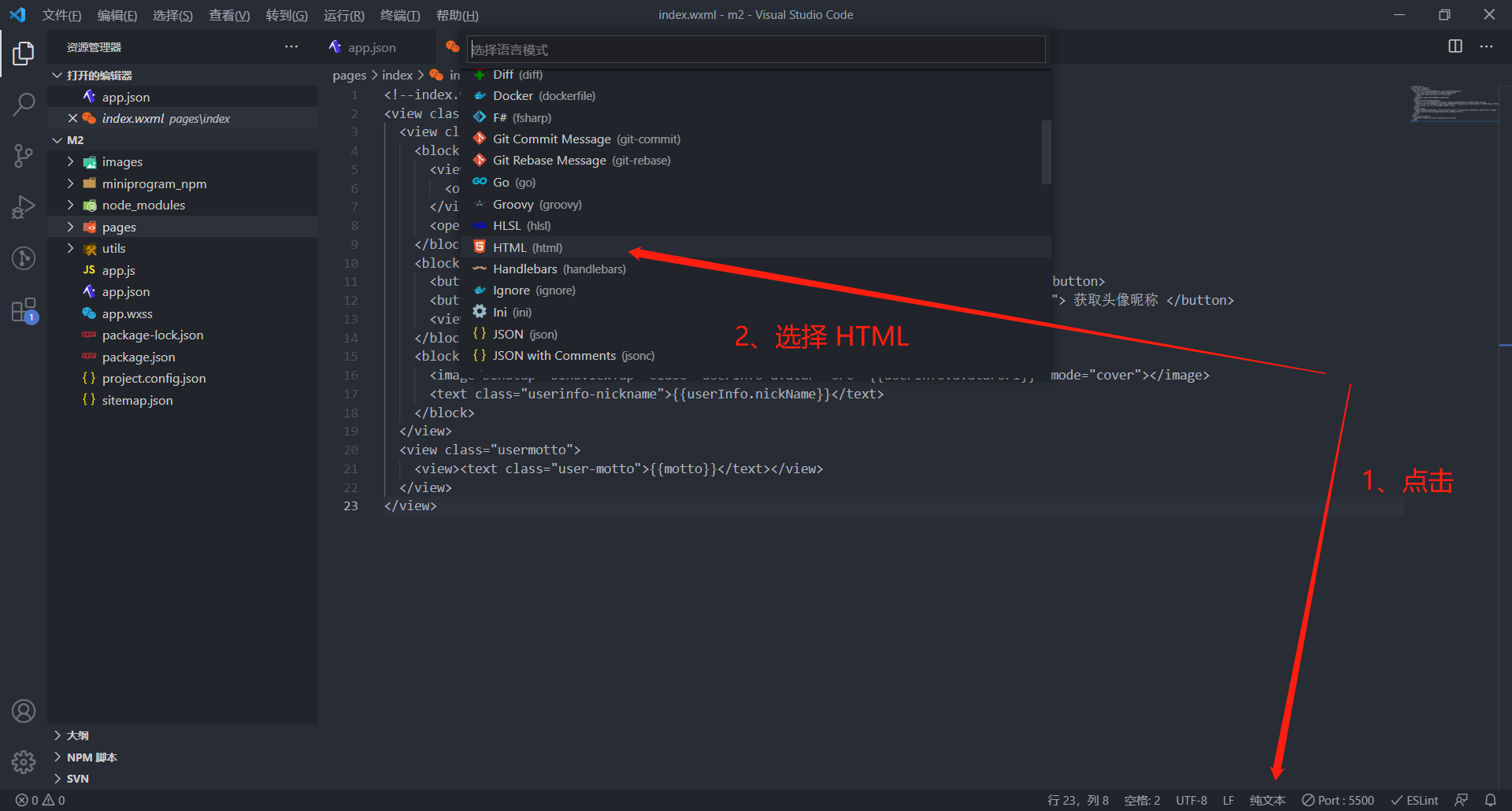Select Git Rebase Message language mode
Screen dimensions: 1512x811
756,161
